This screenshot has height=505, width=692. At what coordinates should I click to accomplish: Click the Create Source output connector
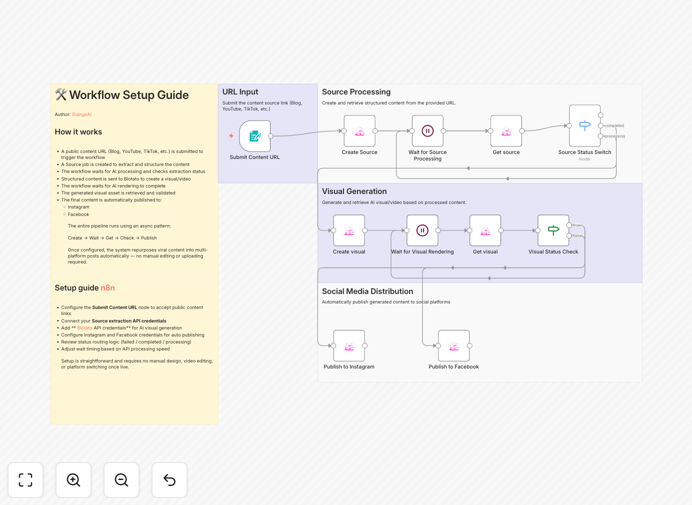[375, 131]
